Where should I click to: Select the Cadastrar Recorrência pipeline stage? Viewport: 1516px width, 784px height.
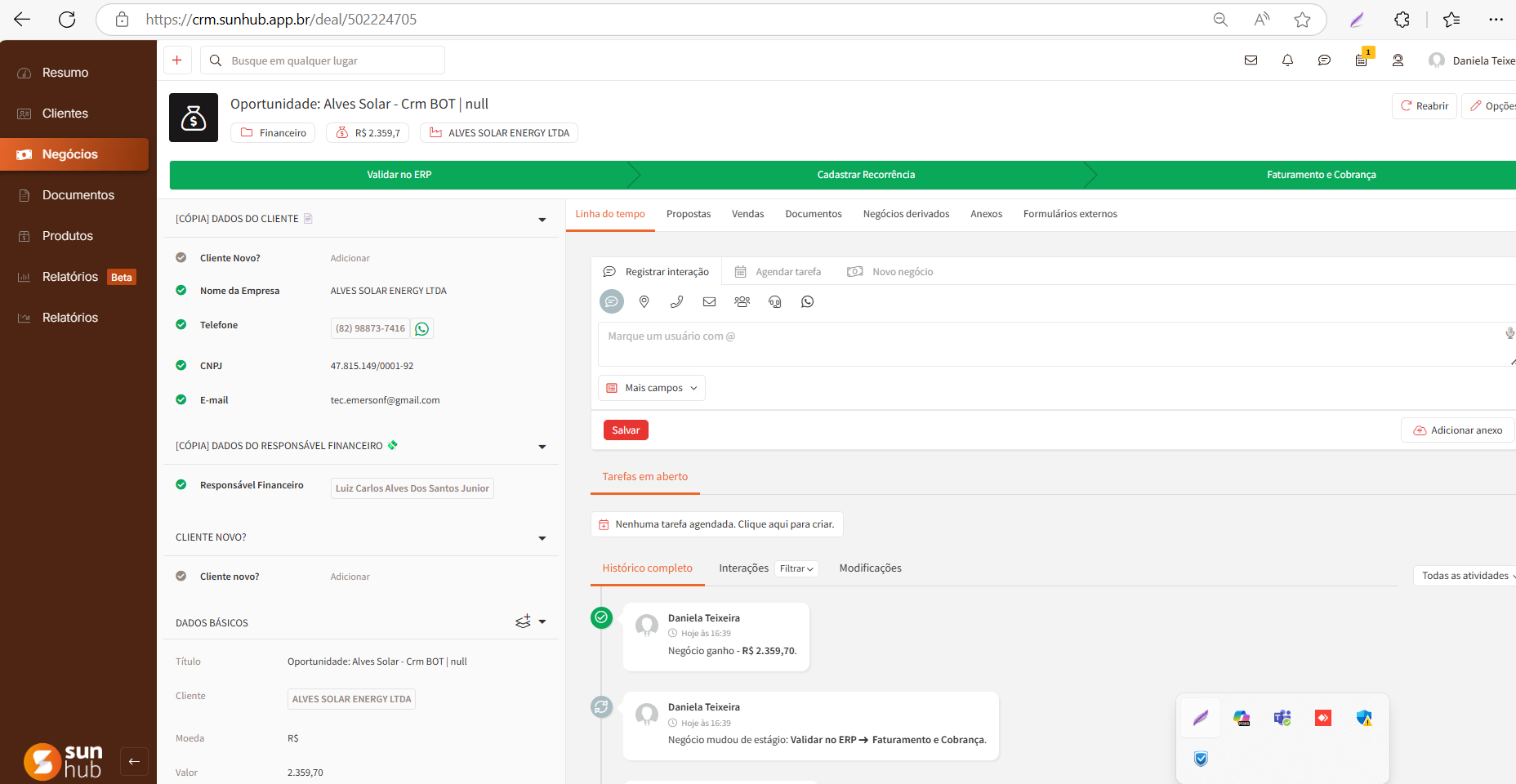pos(866,175)
